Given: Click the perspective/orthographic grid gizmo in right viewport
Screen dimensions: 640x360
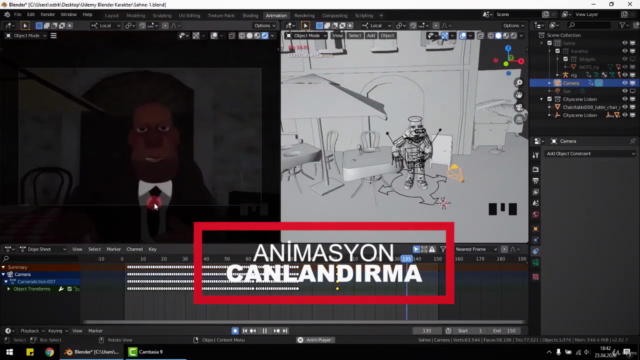Looking at the screenshot, I should [x=519, y=120].
